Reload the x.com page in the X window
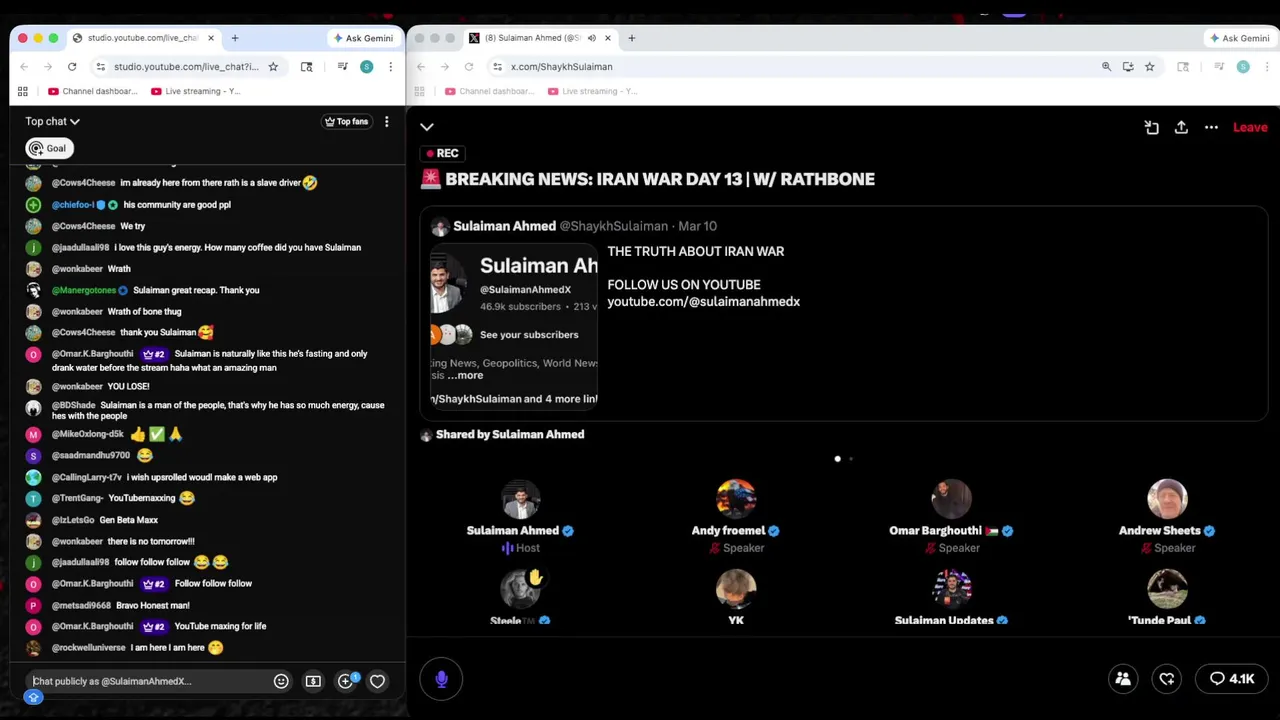 [469, 67]
